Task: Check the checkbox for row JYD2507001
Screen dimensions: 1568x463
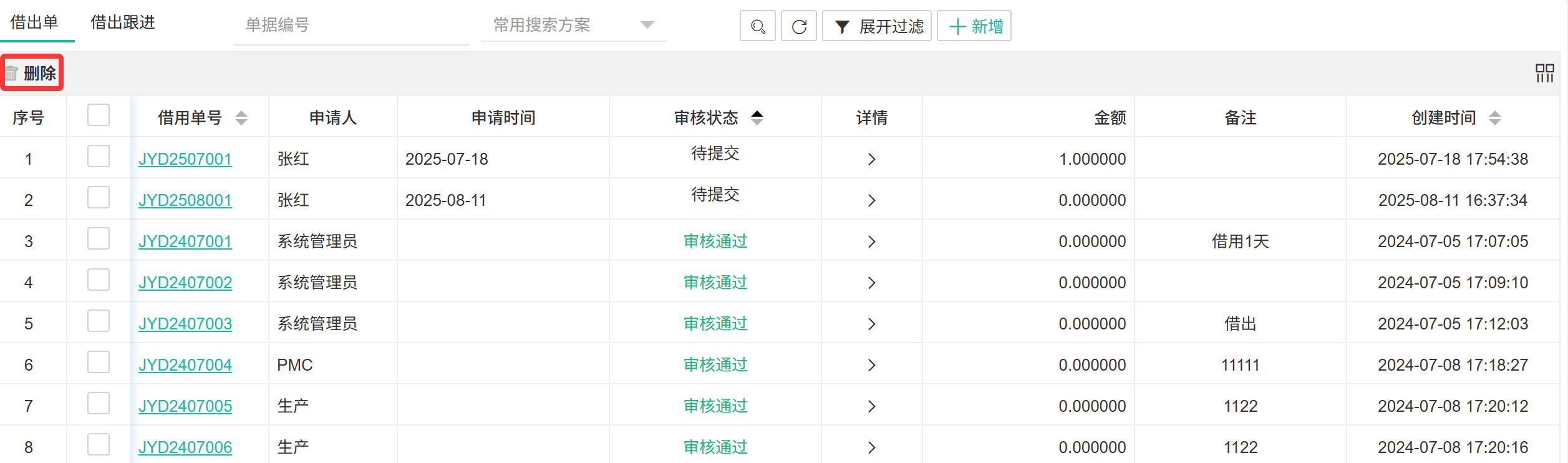Action: click(99, 157)
